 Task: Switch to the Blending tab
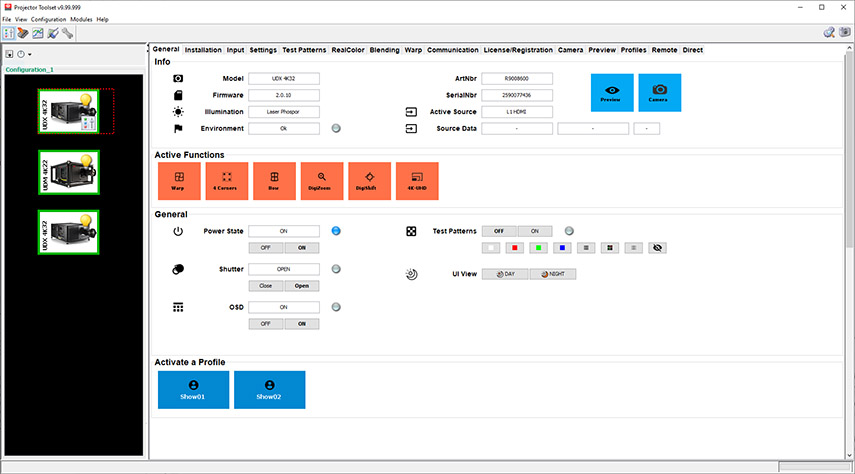(x=384, y=49)
